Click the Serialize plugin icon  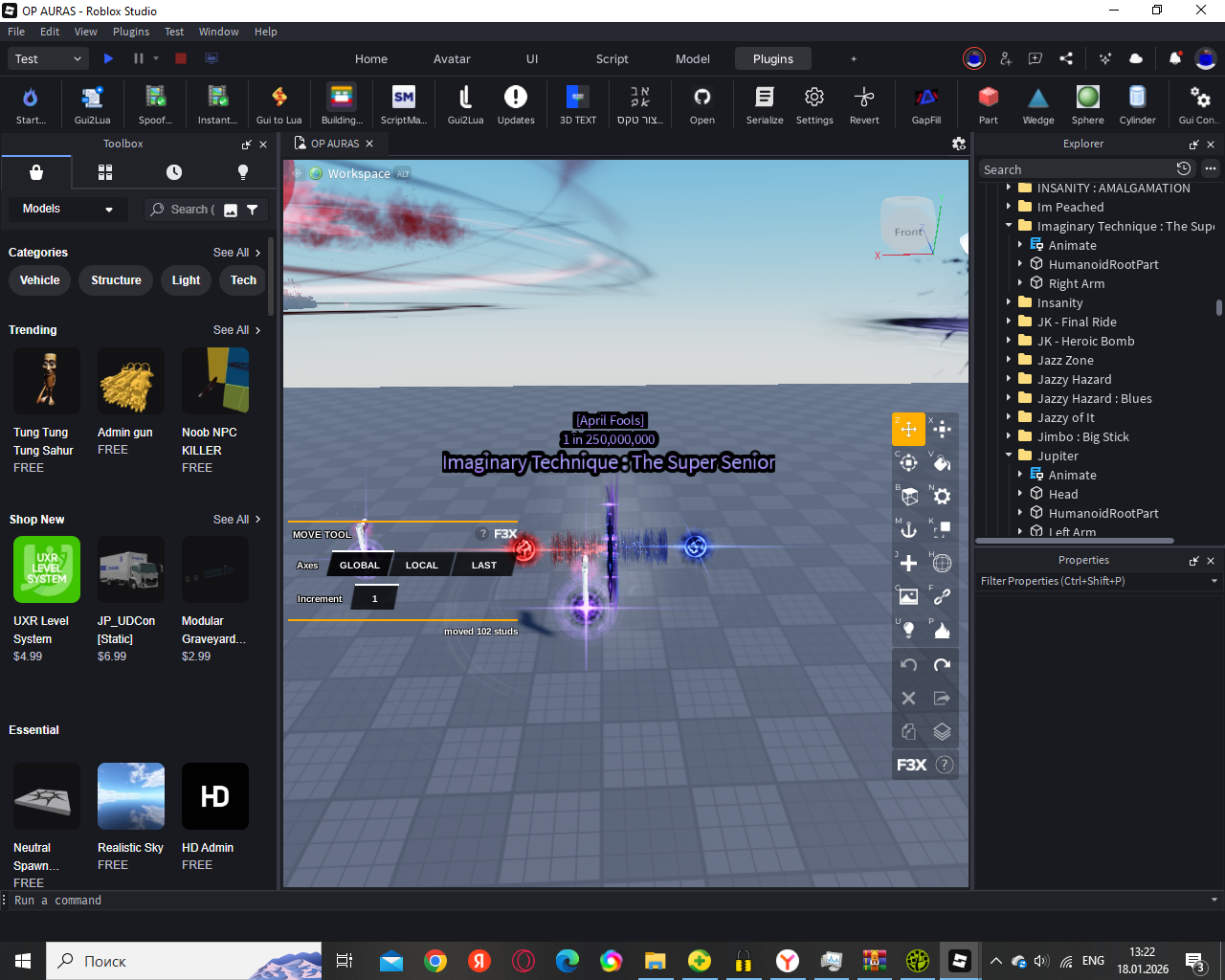765,103
